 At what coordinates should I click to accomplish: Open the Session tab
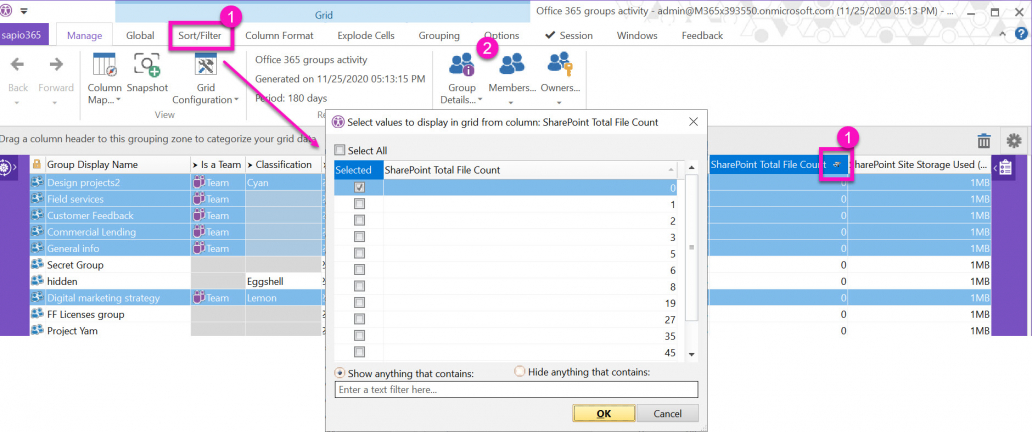[569, 36]
